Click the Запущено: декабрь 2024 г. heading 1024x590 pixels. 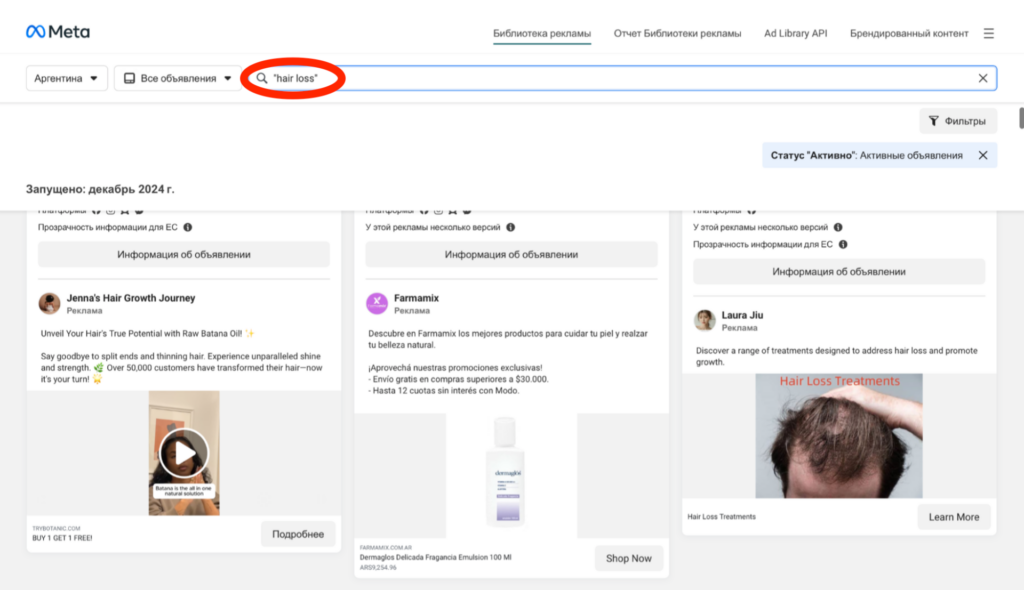[100, 189]
